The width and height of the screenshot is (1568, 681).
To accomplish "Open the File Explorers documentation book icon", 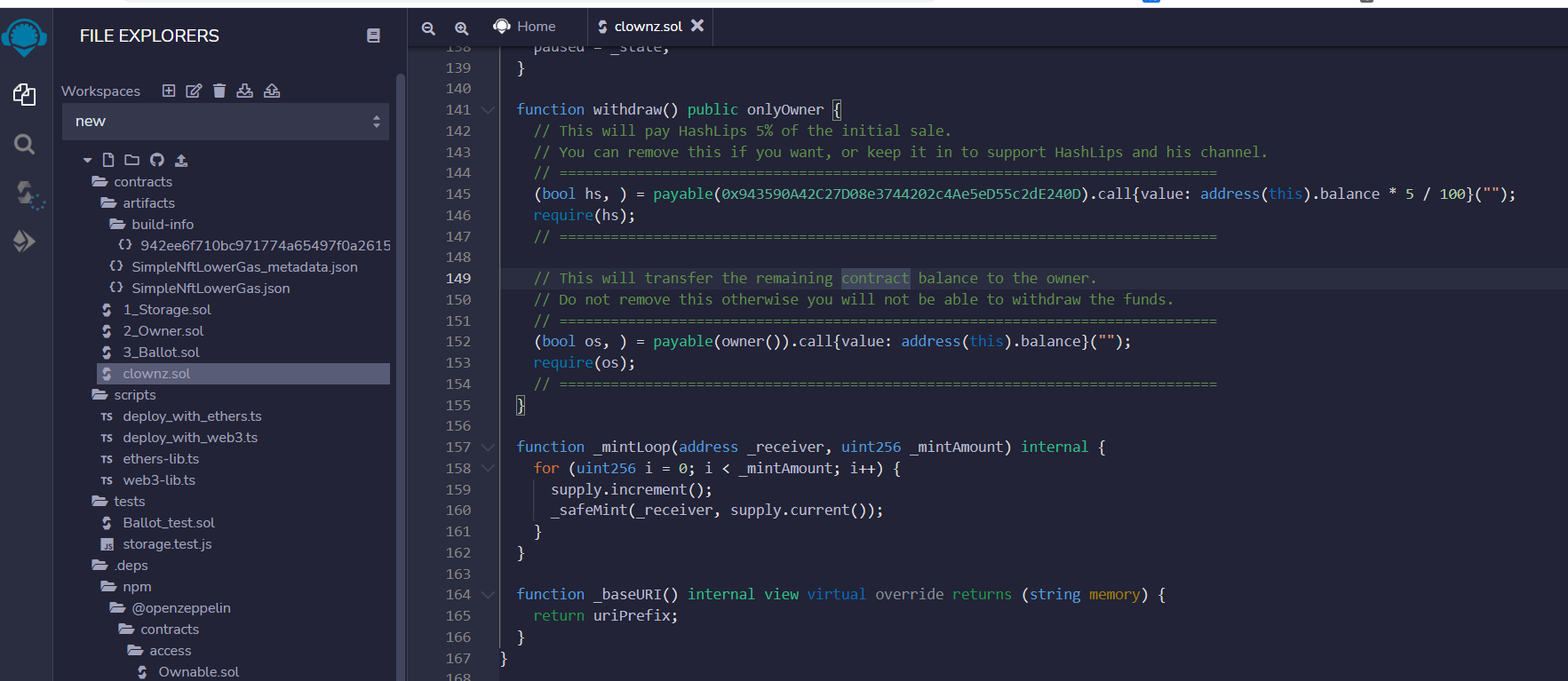I will (373, 36).
